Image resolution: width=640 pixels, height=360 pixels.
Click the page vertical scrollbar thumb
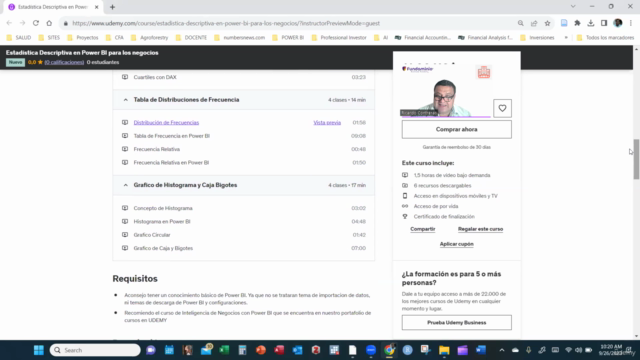coord(636,159)
